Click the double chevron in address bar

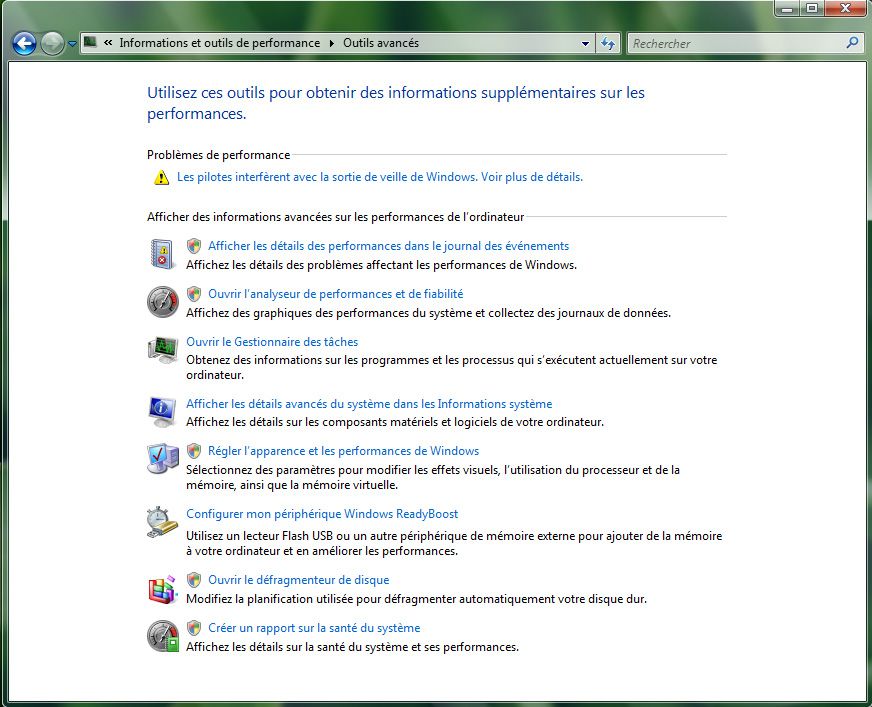(x=108, y=42)
